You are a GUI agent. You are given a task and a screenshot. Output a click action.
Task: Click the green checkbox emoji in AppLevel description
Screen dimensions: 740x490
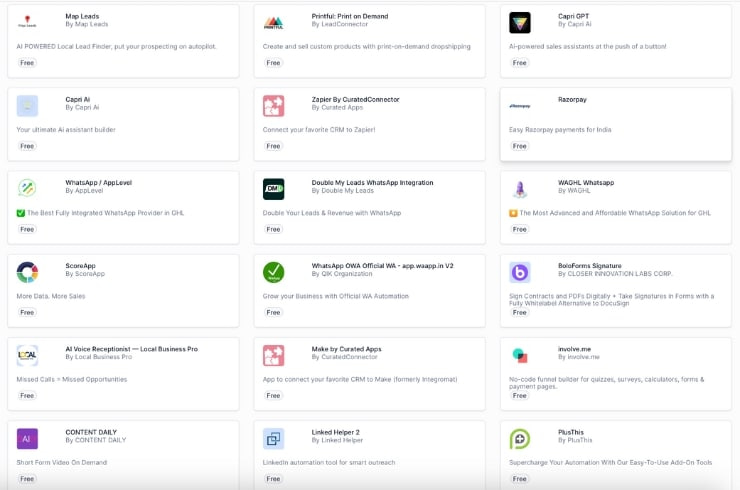click(21, 213)
